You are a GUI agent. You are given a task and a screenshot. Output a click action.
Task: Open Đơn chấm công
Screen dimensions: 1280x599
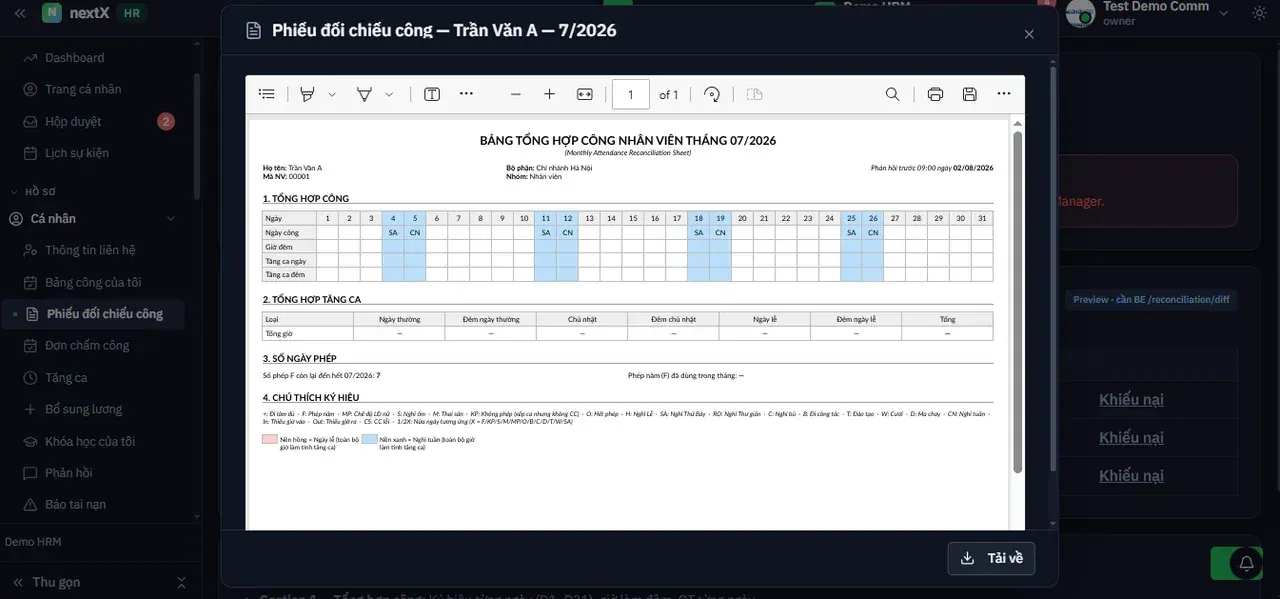[87, 345]
